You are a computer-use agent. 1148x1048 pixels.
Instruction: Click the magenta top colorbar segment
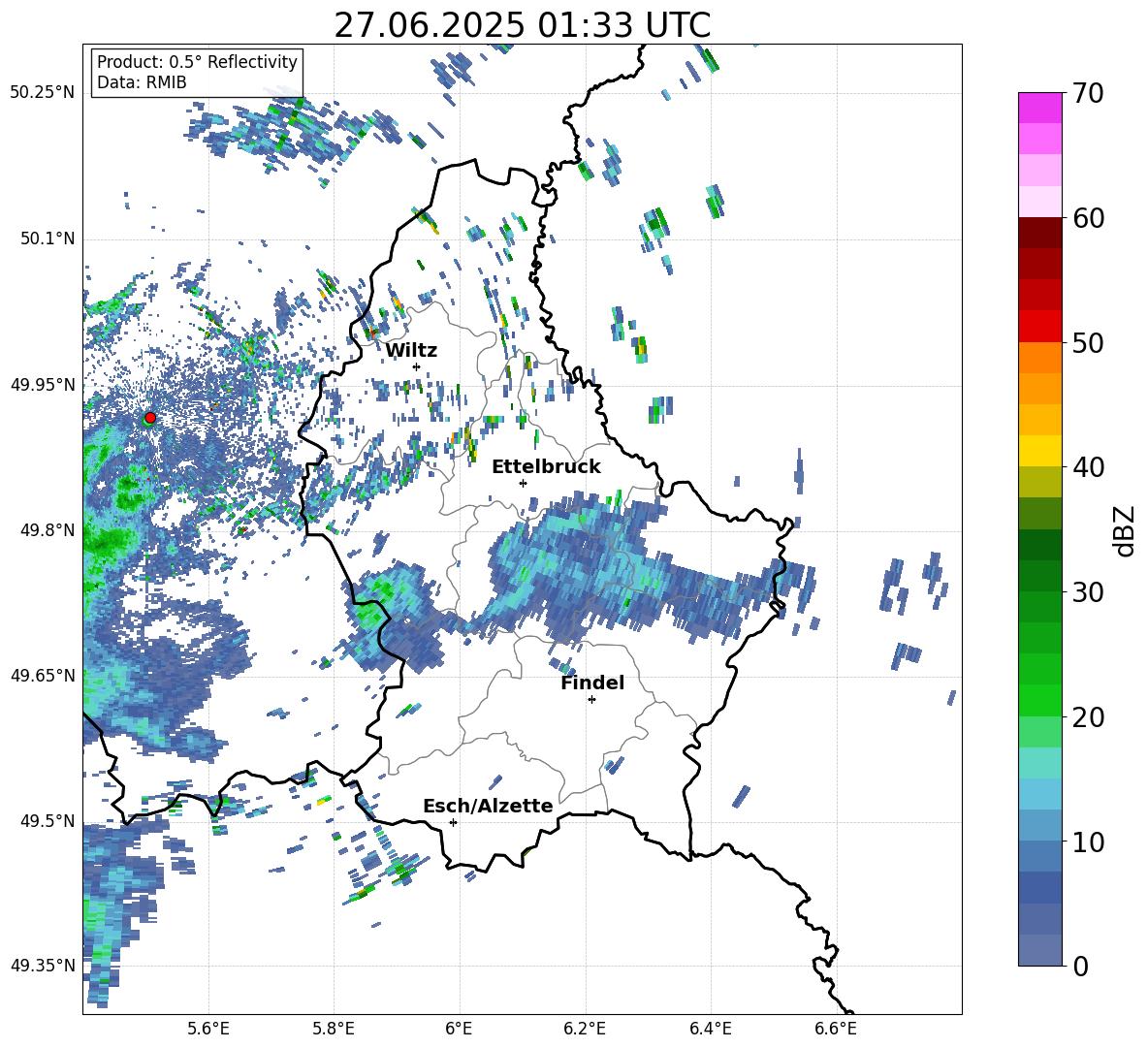point(1039,108)
